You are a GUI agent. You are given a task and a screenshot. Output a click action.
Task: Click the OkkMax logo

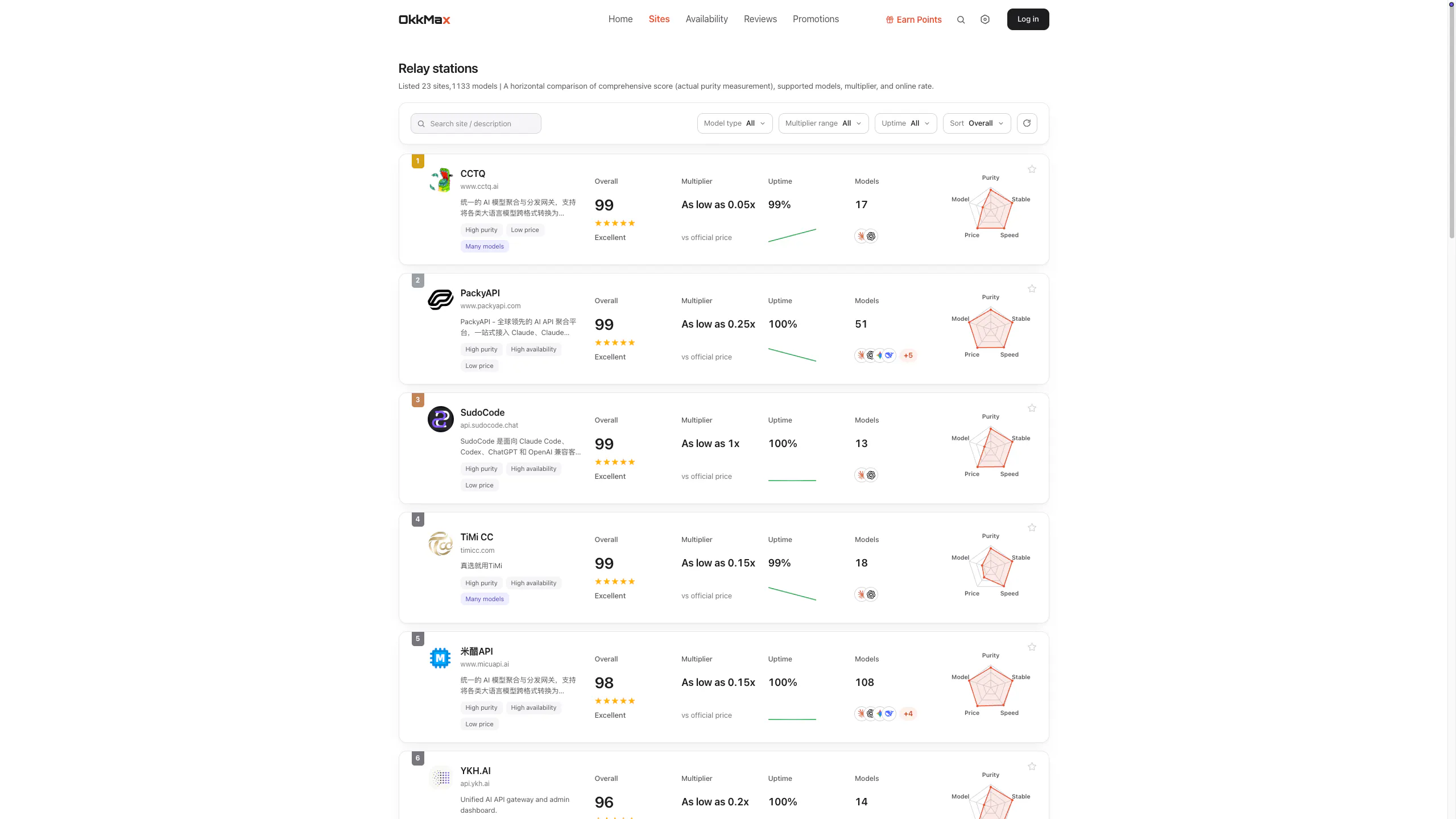tap(424, 19)
